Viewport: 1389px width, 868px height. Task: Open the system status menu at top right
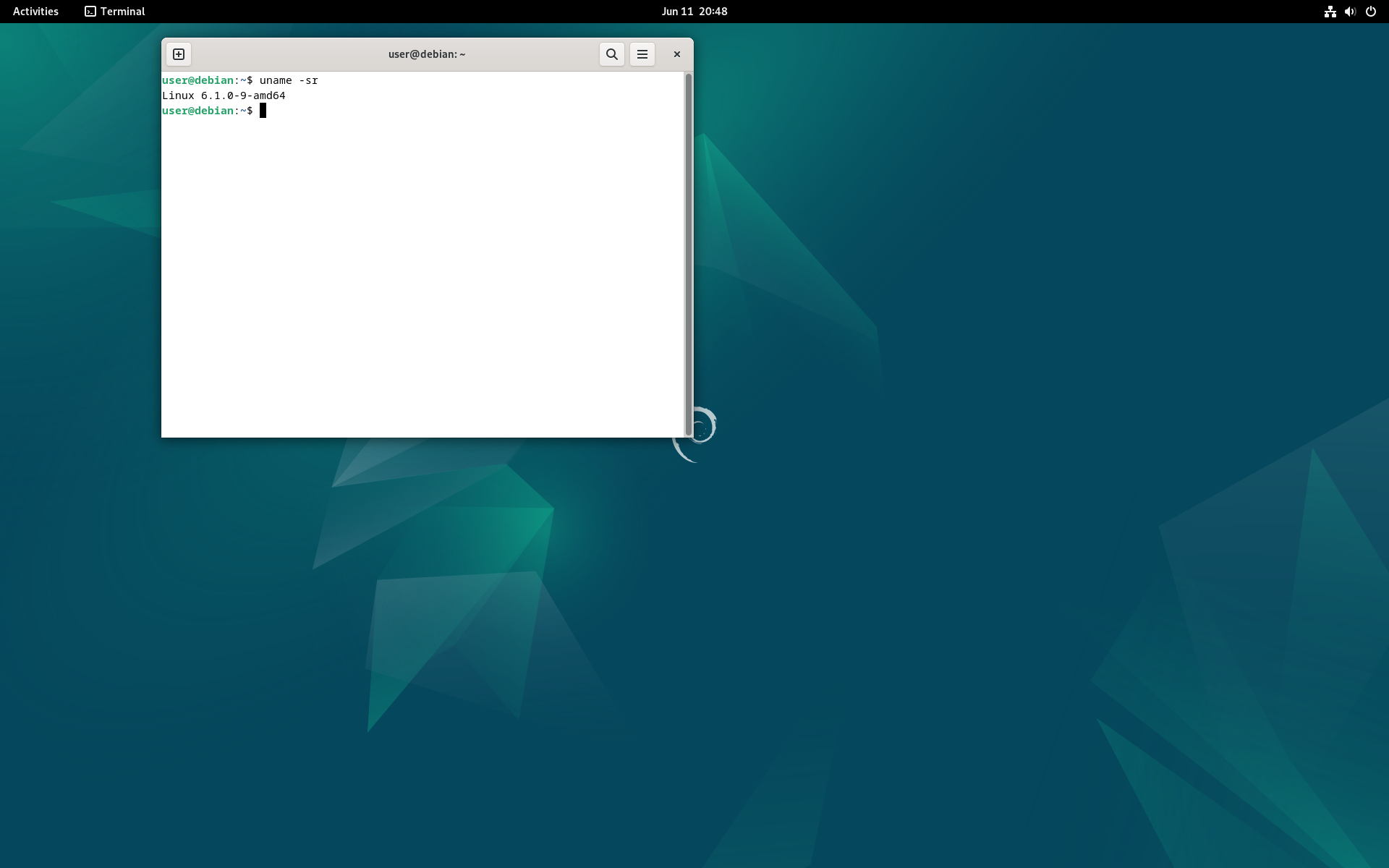click(x=1350, y=12)
